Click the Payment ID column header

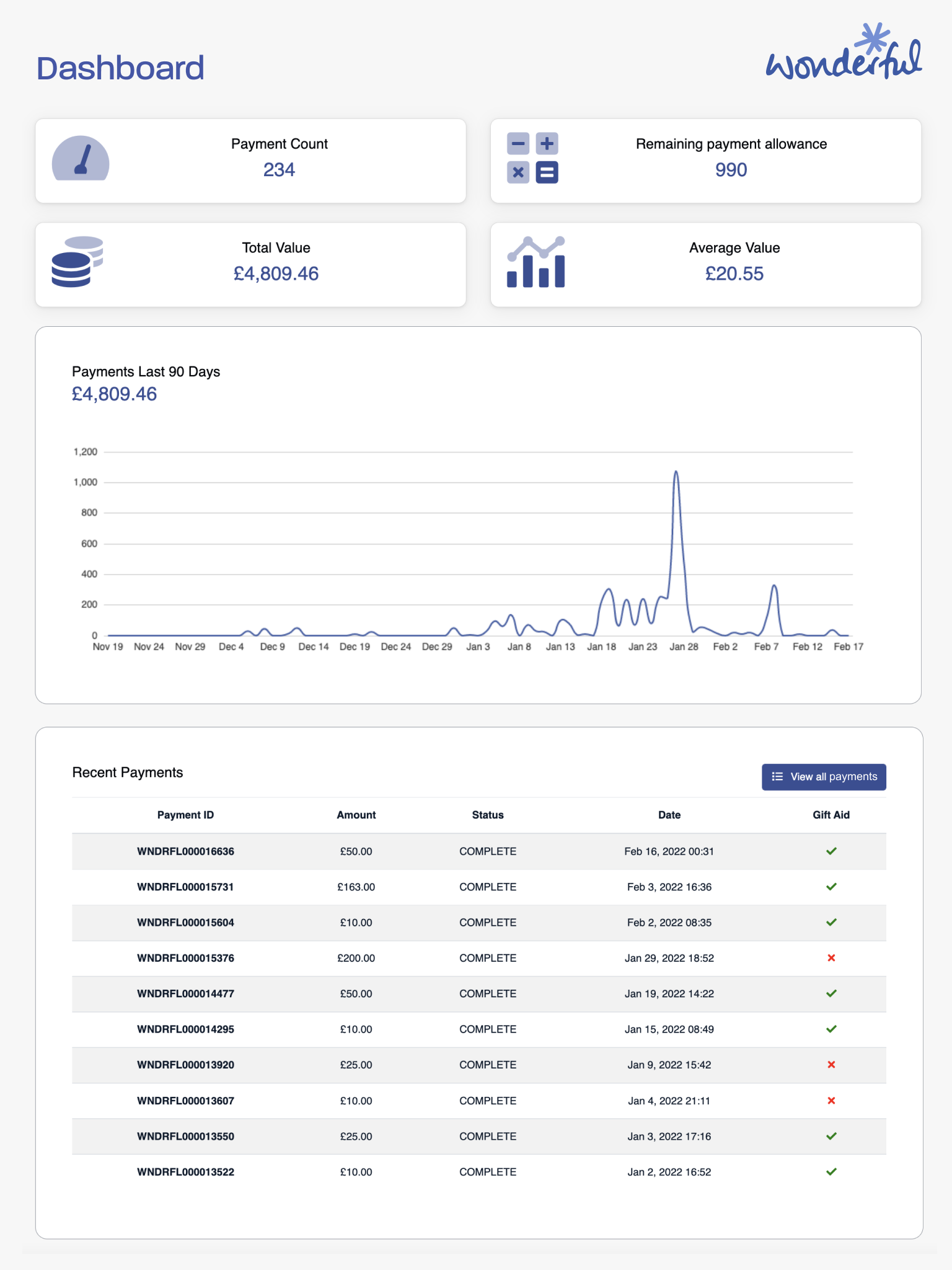coord(185,815)
